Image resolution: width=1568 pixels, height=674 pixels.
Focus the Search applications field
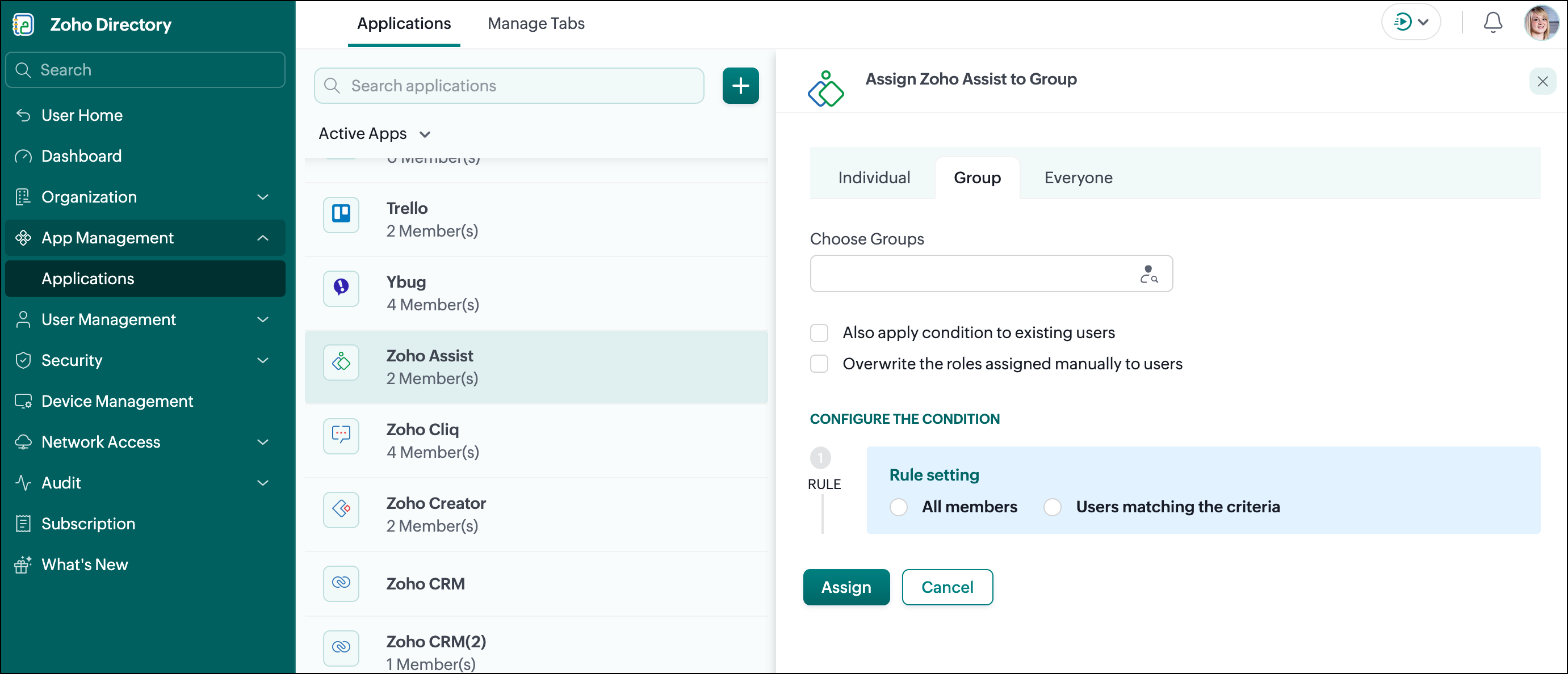(509, 86)
